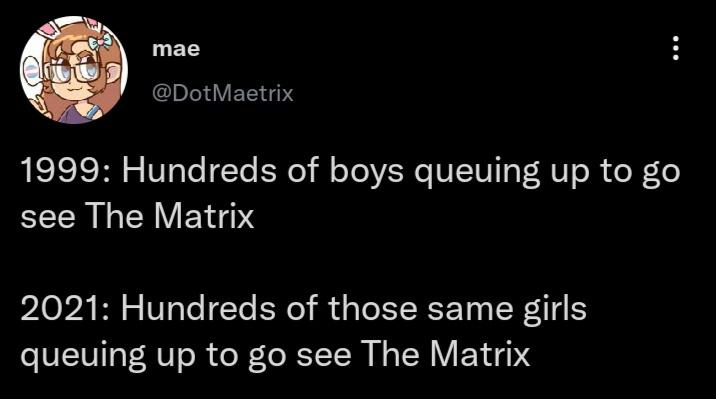This screenshot has height=399, width=716.
Task: Click the display name mae
Action: click(176, 48)
